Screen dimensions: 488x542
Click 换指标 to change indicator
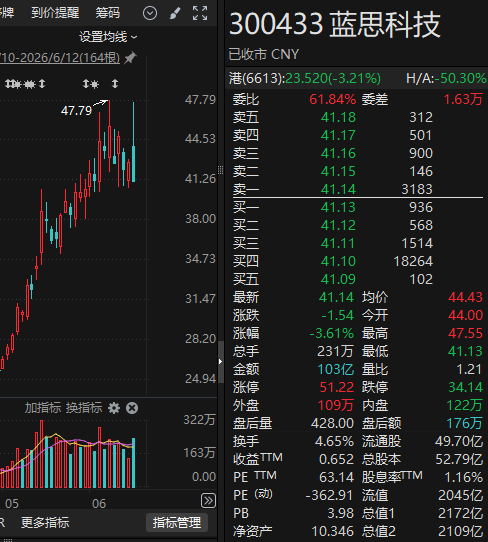click(84, 408)
